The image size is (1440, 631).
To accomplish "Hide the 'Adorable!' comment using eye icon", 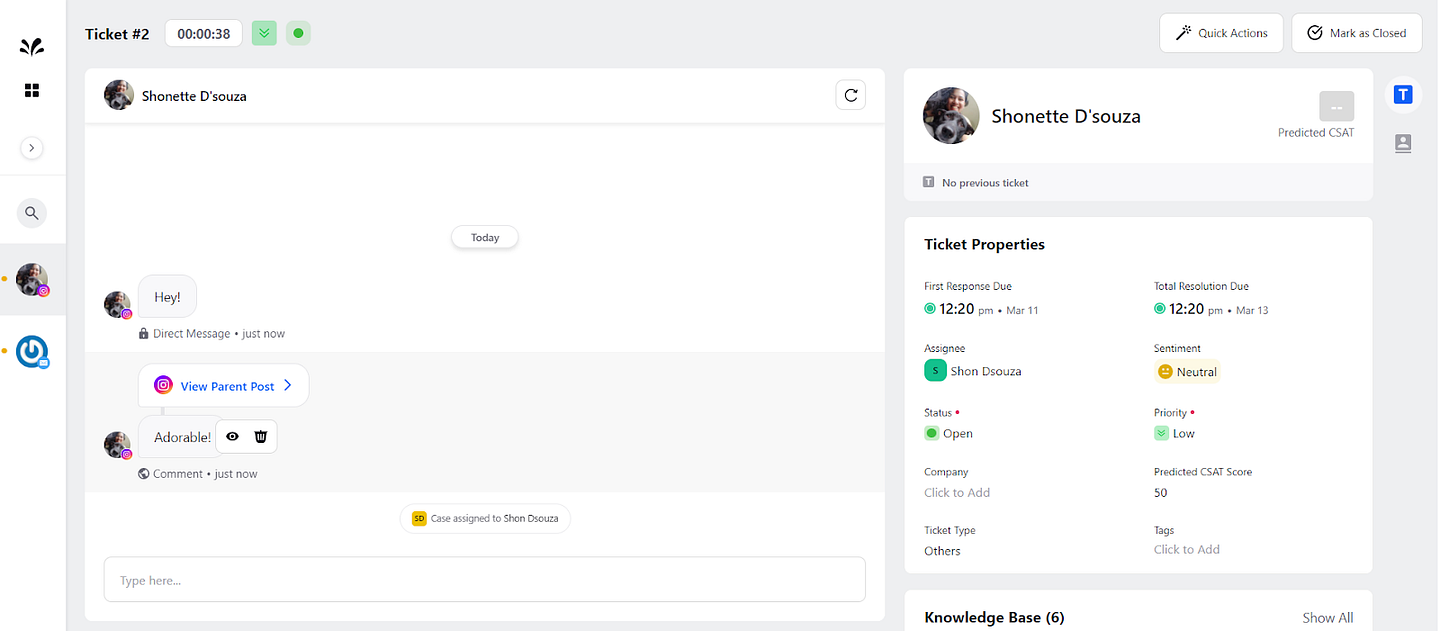I will tap(232, 436).
